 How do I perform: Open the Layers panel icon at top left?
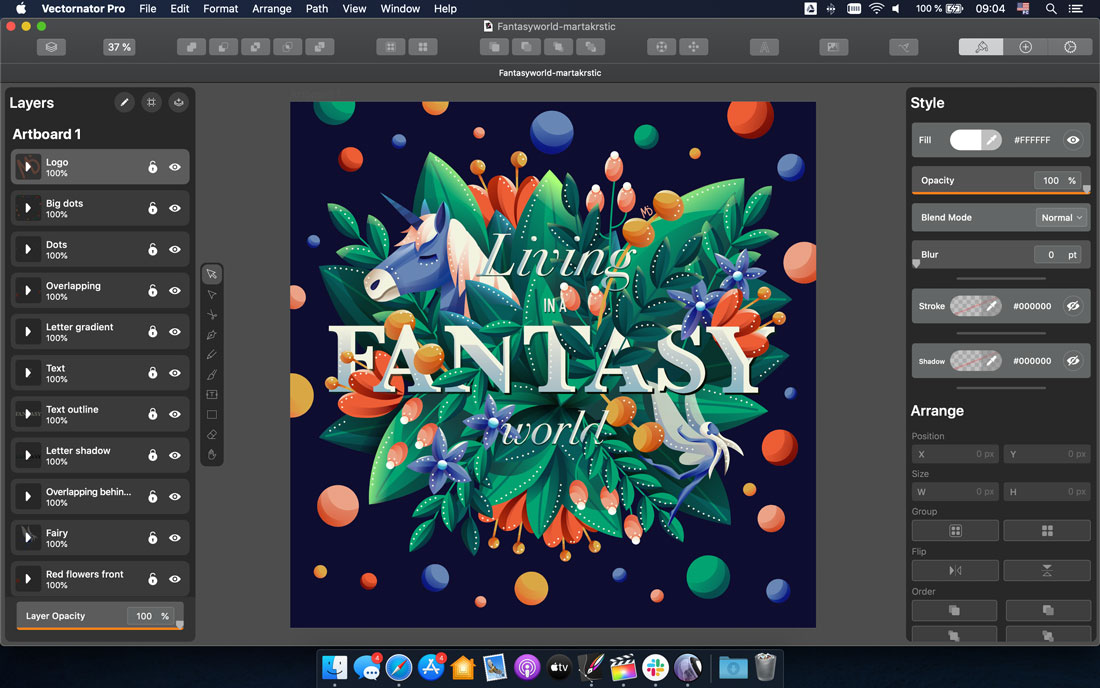51,46
